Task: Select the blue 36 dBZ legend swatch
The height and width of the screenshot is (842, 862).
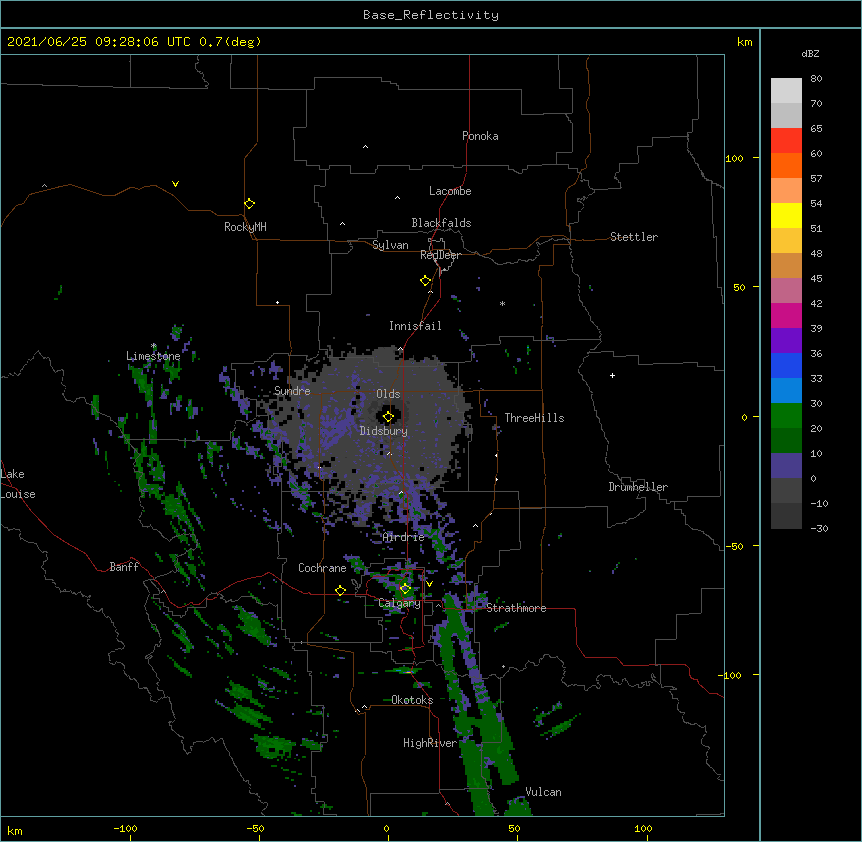Action: point(786,365)
